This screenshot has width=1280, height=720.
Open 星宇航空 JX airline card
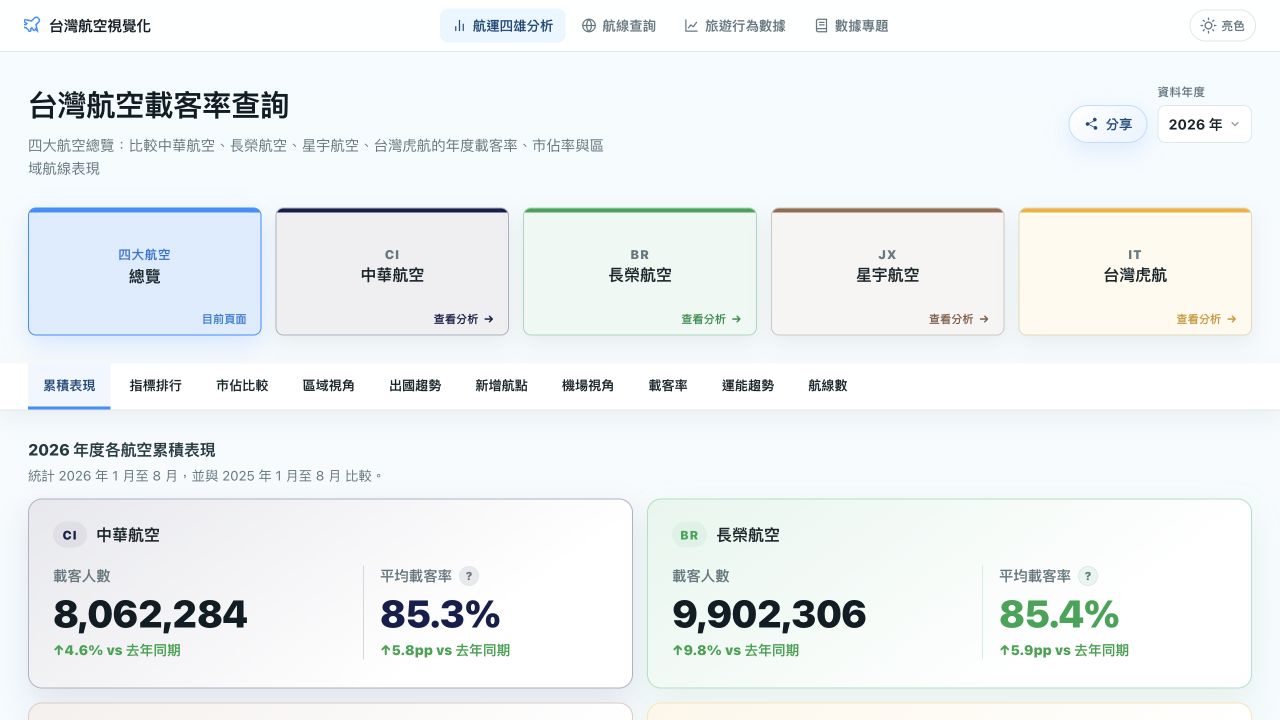pos(888,271)
